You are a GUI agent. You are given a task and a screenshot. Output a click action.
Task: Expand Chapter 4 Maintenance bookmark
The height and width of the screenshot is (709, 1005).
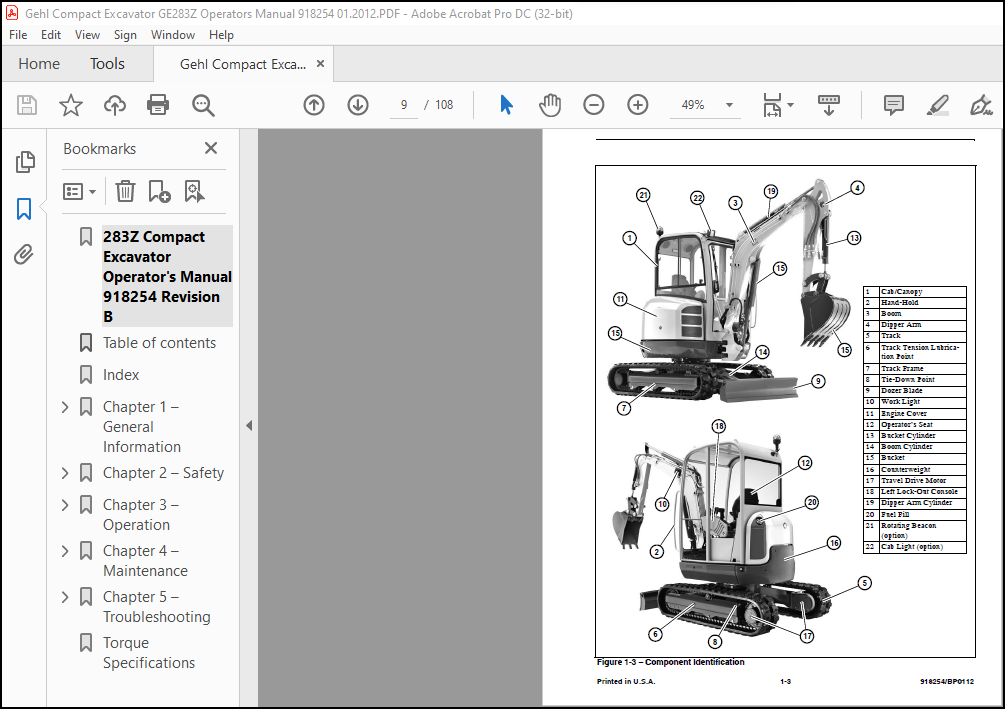pos(65,551)
